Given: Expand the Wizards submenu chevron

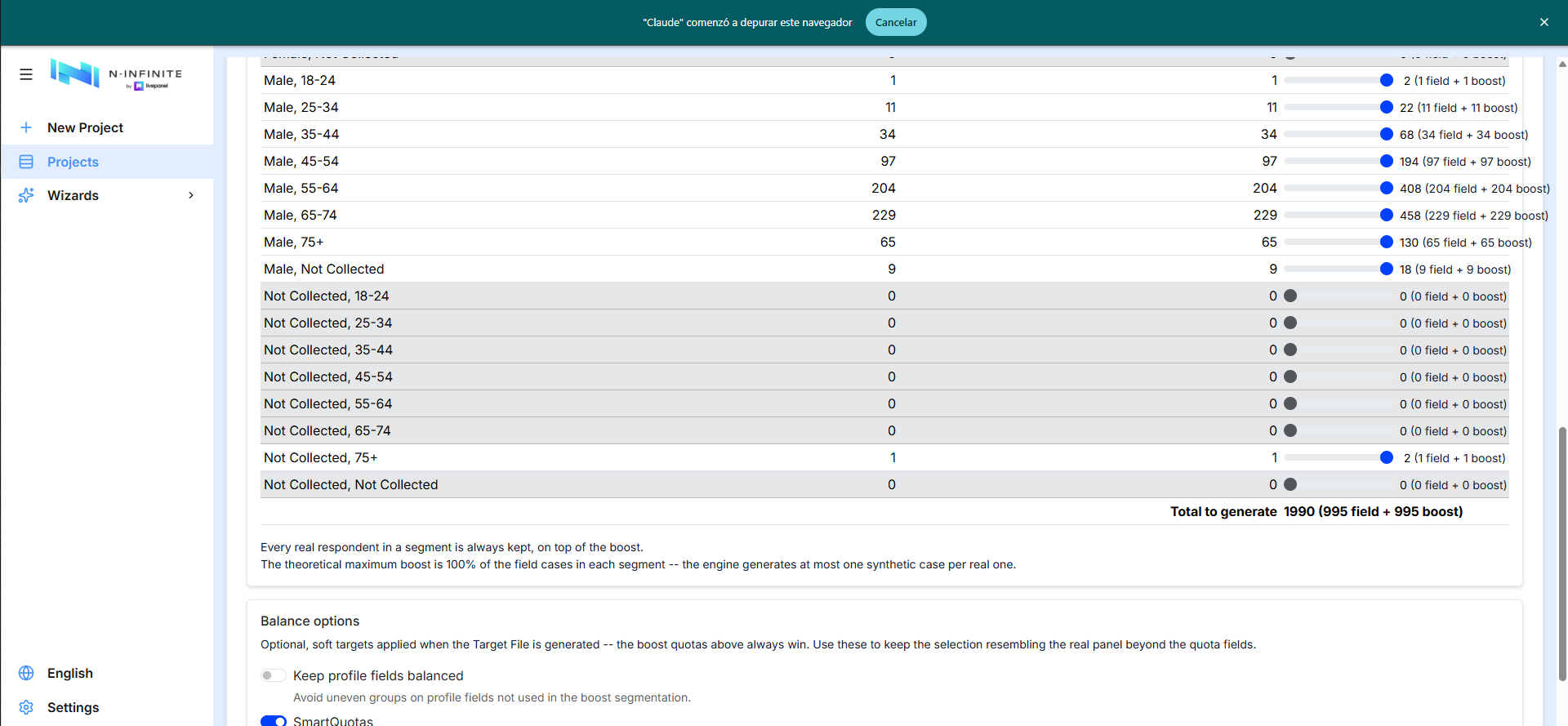Looking at the screenshot, I should tap(191, 195).
